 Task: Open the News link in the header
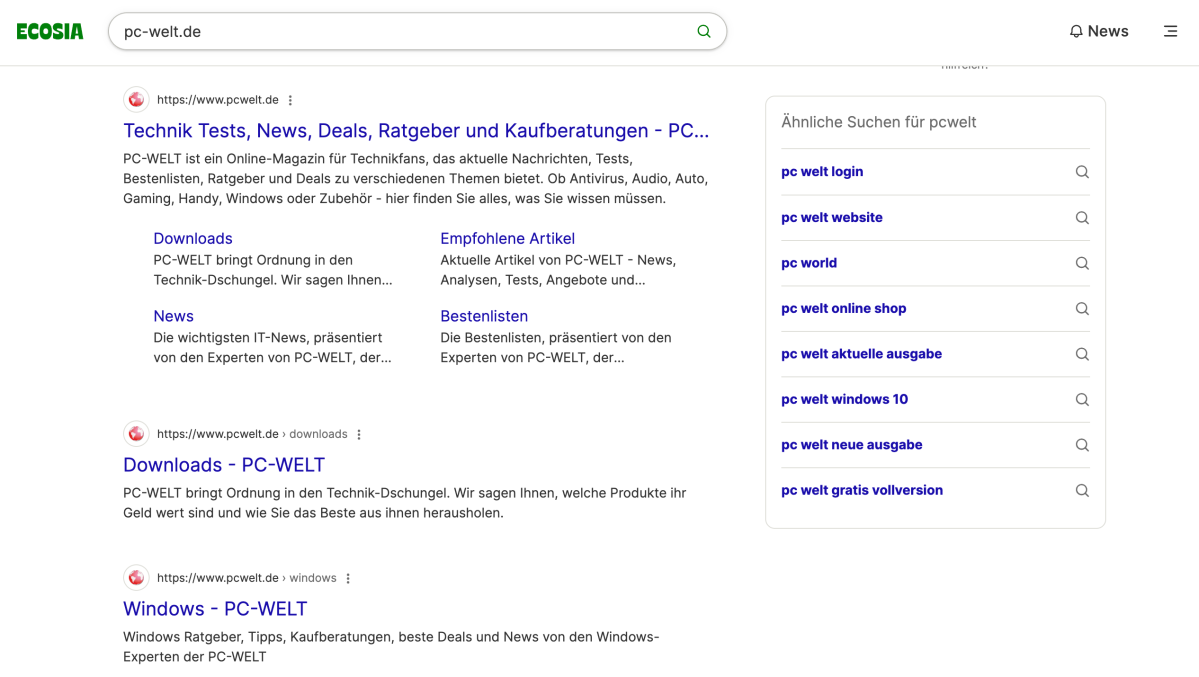[x=1108, y=31]
